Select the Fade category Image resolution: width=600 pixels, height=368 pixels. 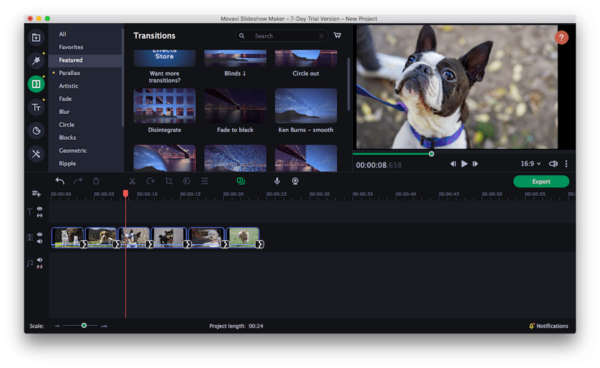pos(65,99)
